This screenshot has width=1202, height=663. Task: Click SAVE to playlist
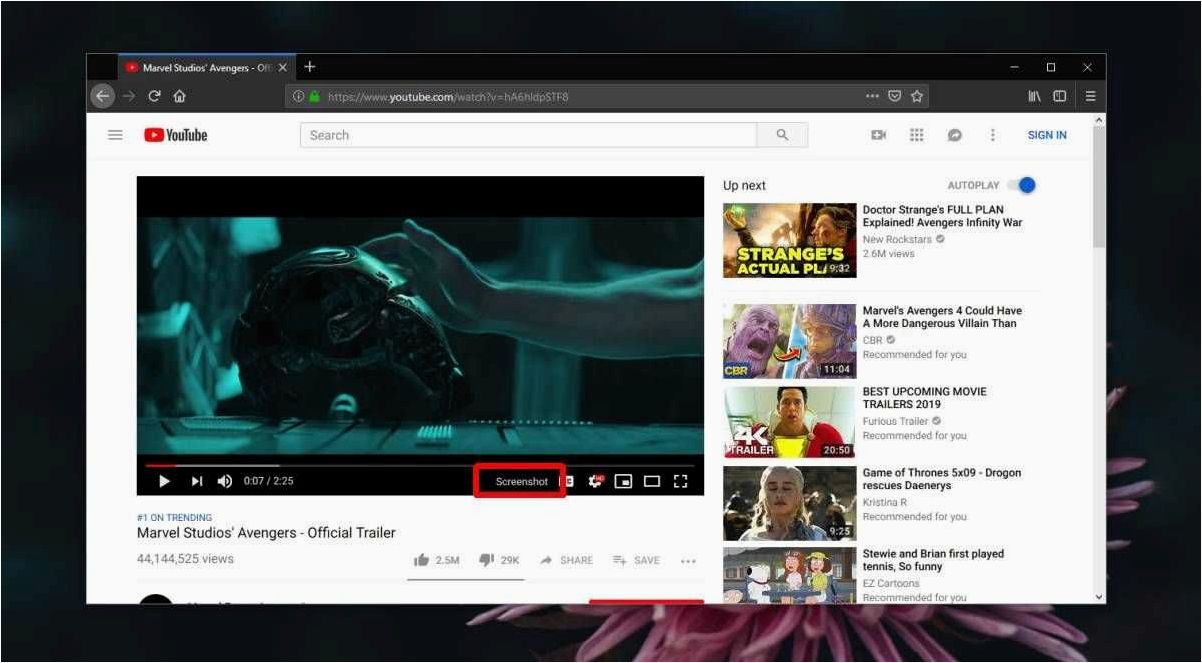(636, 560)
